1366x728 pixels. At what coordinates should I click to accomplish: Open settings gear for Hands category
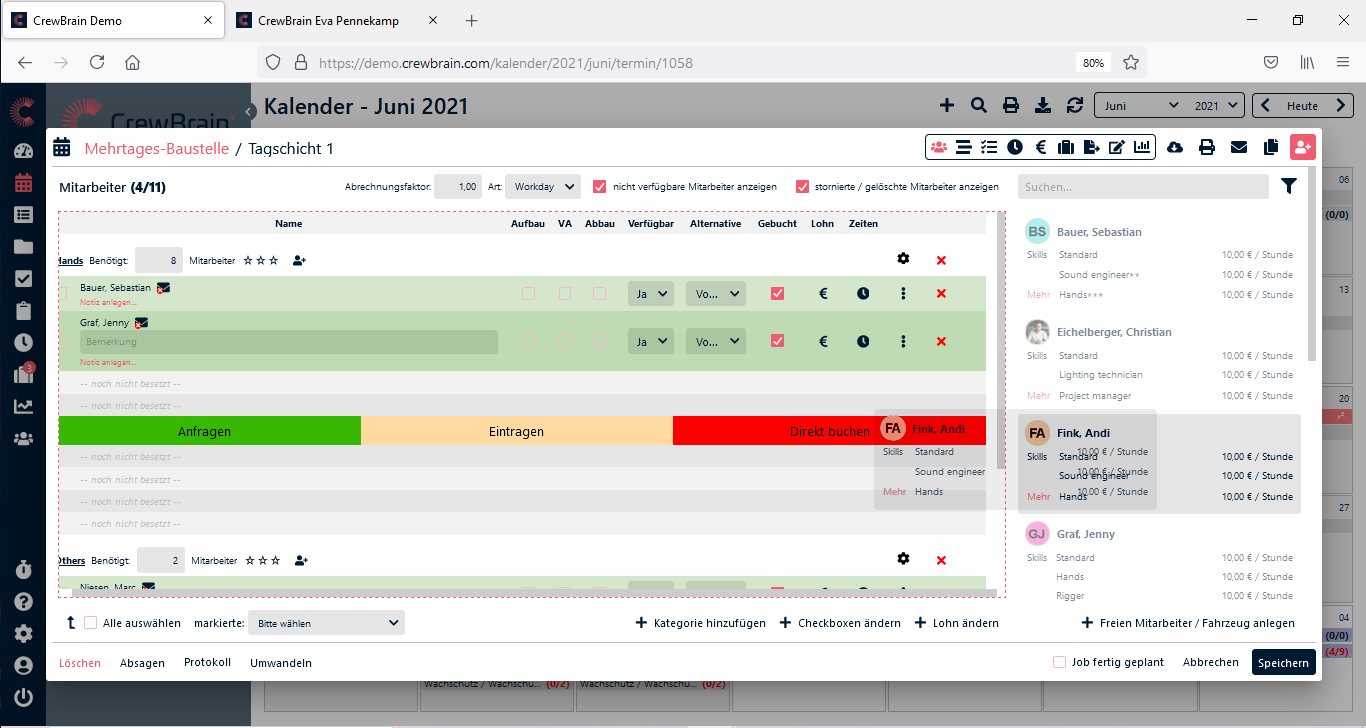(903, 259)
